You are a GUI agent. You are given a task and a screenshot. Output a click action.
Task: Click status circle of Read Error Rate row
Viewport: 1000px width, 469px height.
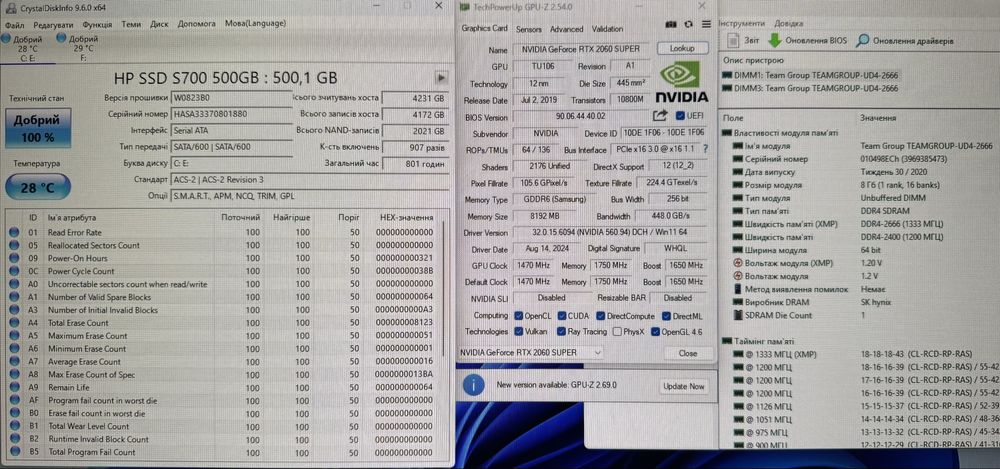tap(14, 232)
